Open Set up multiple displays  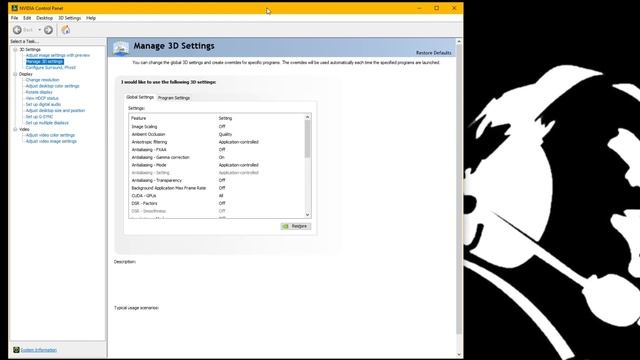[x=47, y=122]
